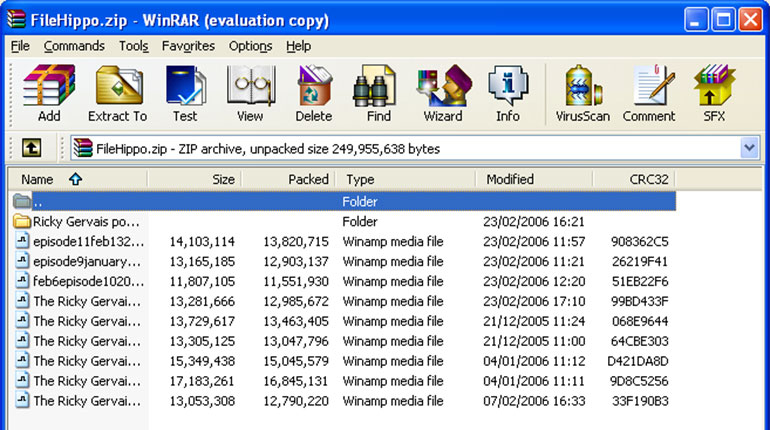Screen dimensions: 770x430
Task: Select the file sized 13,281,666
Action: click(x=342, y=301)
